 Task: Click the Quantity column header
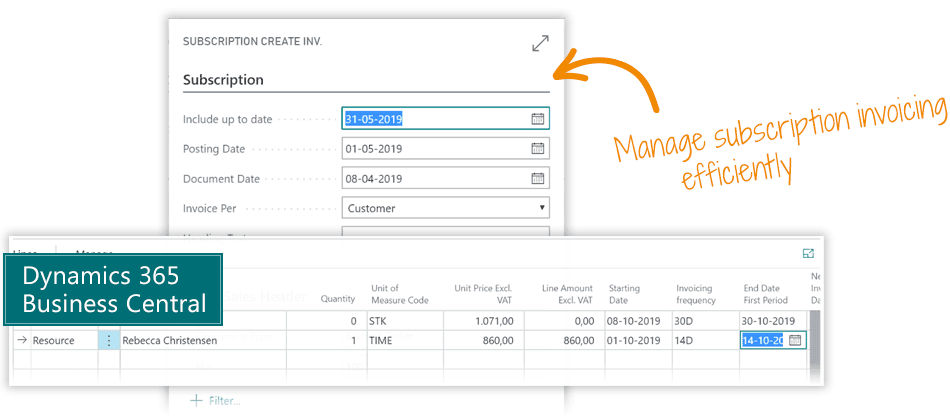pos(337,299)
